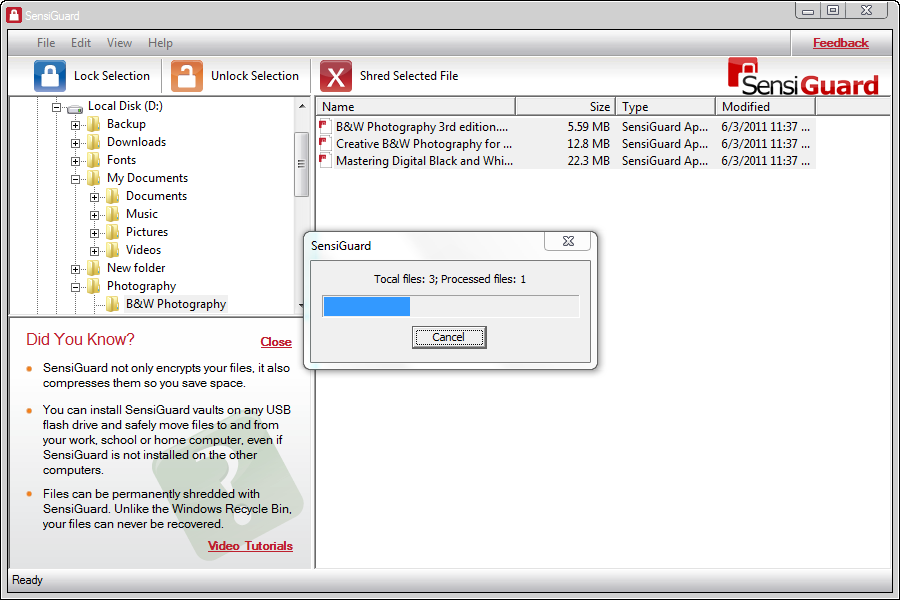
Task: Select the Videos folder in the tree
Action: click(143, 250)
